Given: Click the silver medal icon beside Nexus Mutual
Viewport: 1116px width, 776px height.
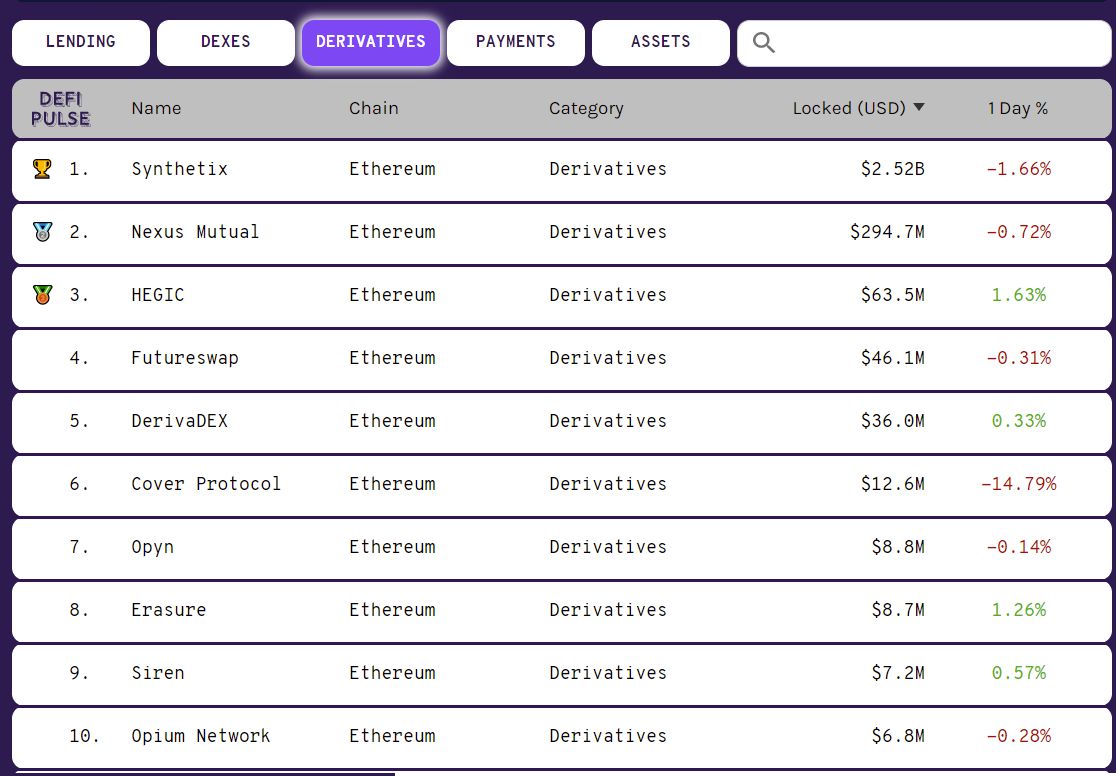Looking at the screenshot, I should click(42, 232).
